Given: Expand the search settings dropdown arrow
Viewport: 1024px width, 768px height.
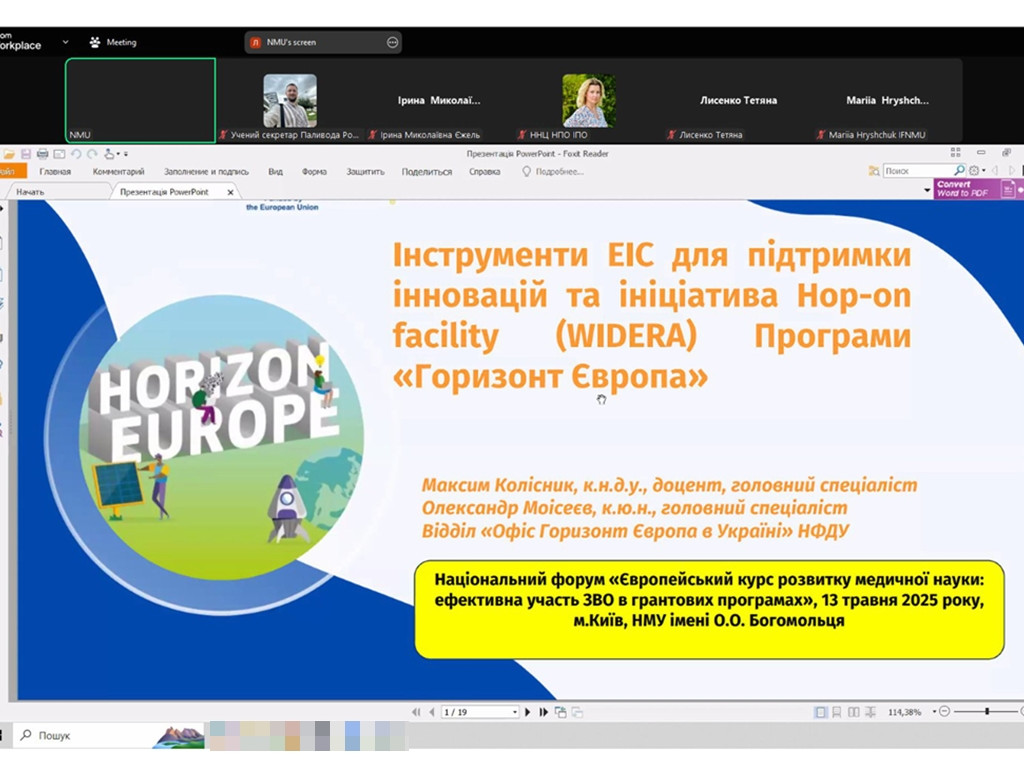Looking at the screenshot, I should point(984,171).
